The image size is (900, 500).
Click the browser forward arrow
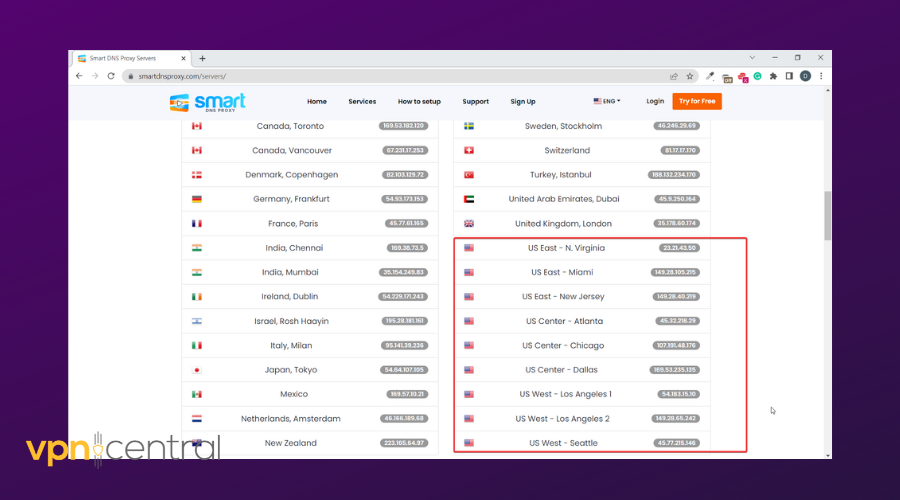click(x=95, y=76)
